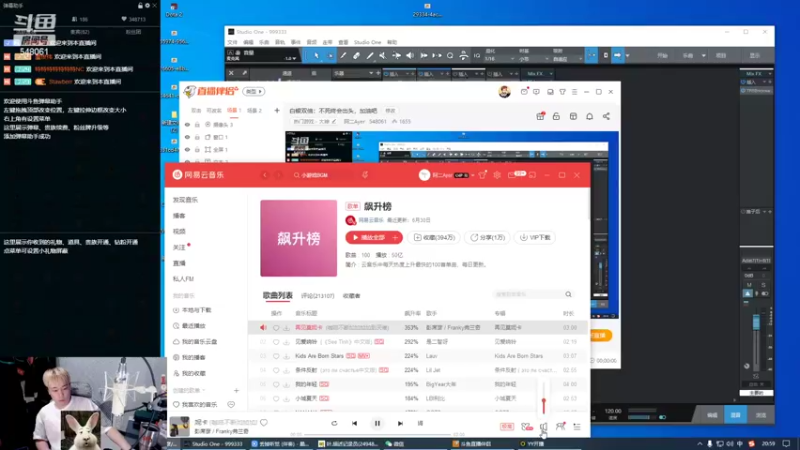
Task: Click the 分享(1万) share button
Action: coord(488,237)
